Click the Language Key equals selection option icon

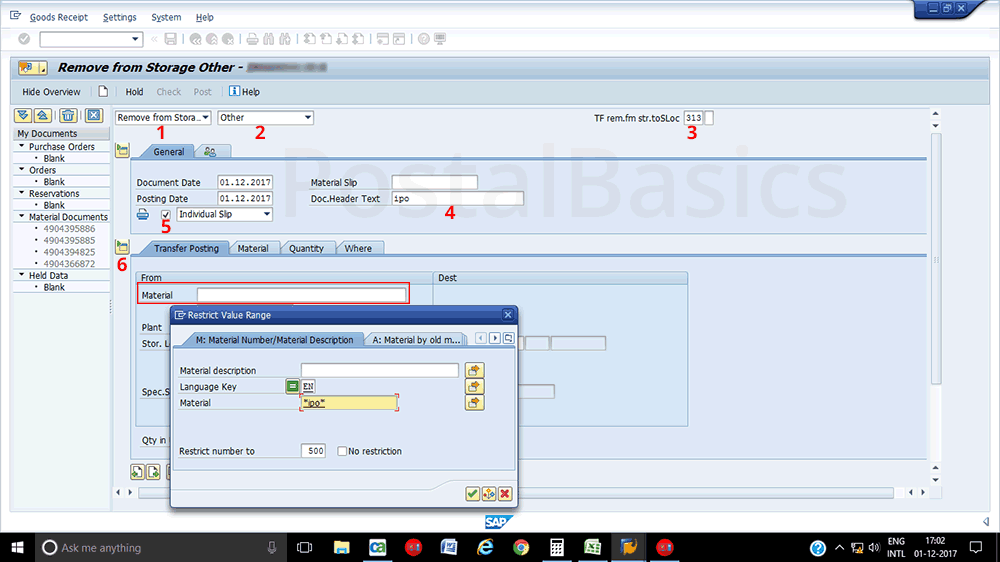292,386
